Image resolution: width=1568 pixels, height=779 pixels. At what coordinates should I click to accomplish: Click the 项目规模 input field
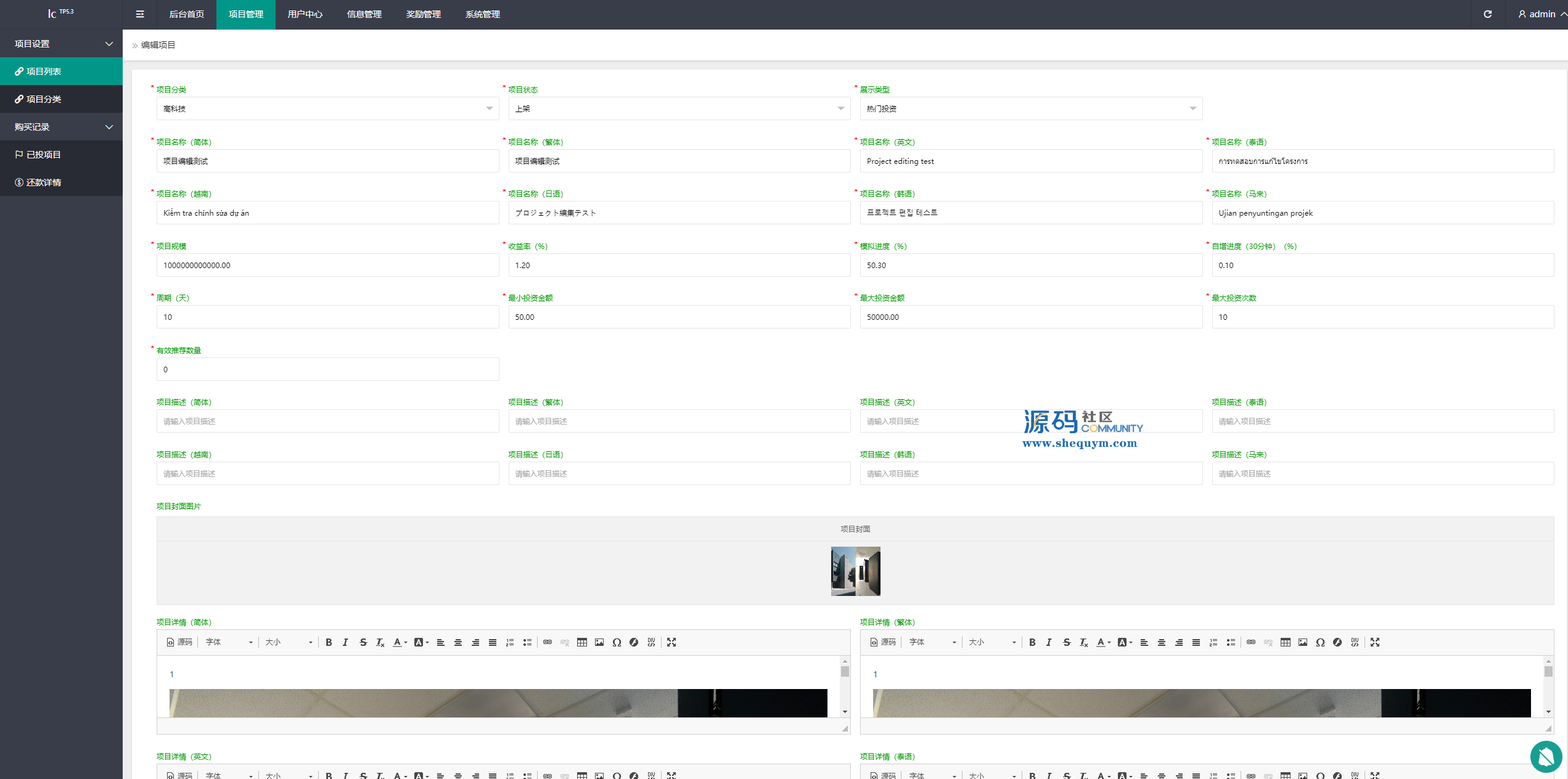click(327, 265)
